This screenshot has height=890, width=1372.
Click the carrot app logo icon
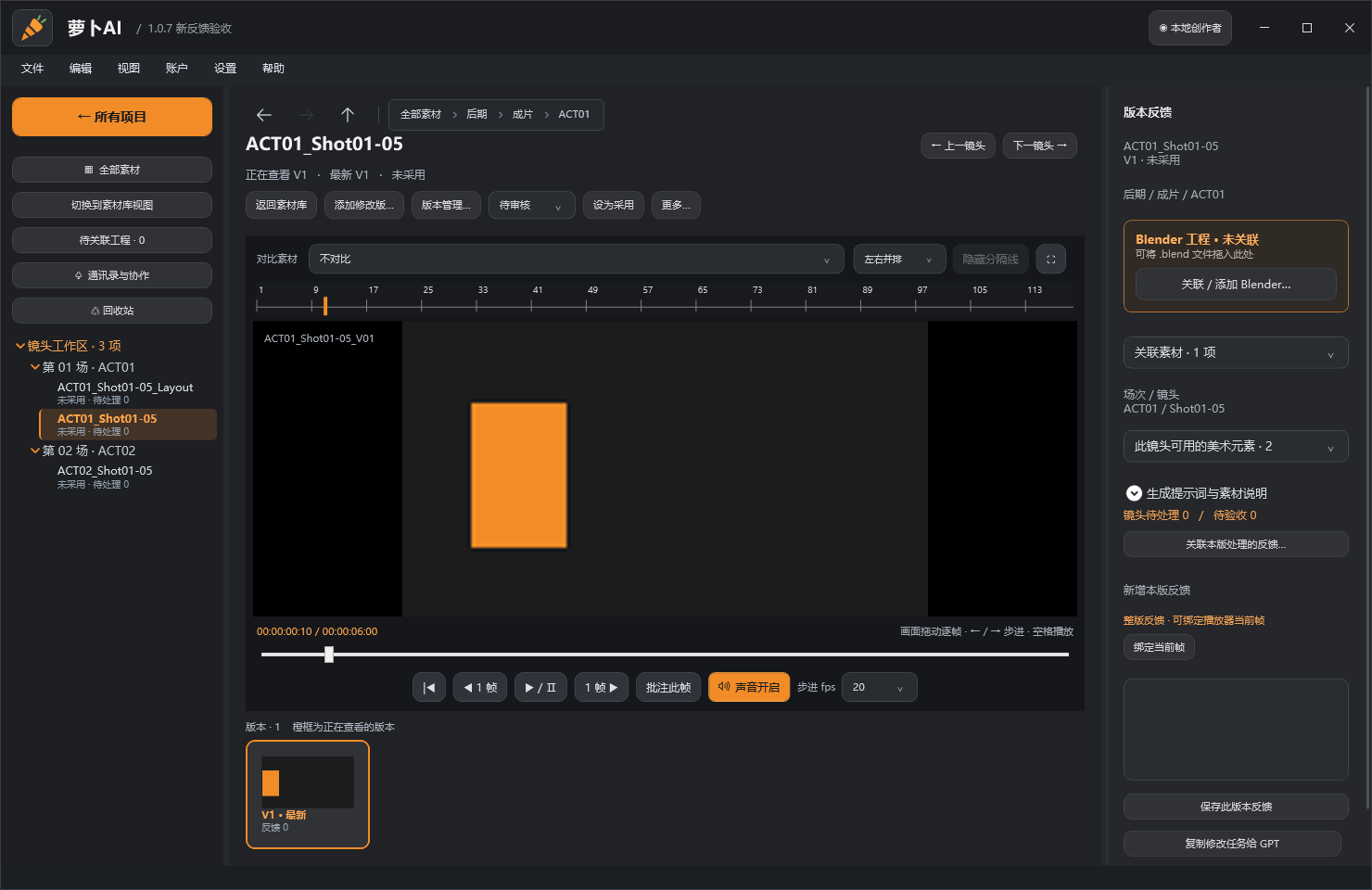[x=32, y=28]
